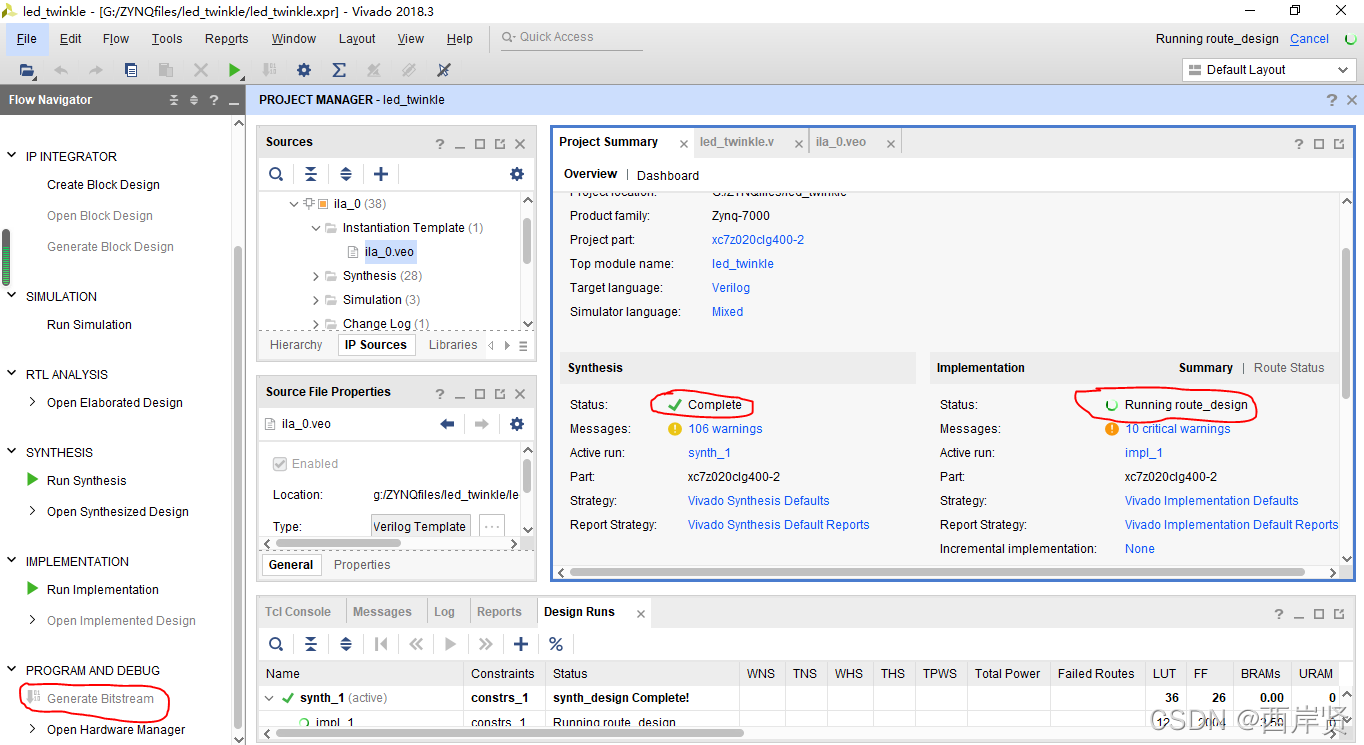Screen dimensions: 1364x745
Task: Open Settings gear in the main toolbar
Action: (x=304, y=70)
